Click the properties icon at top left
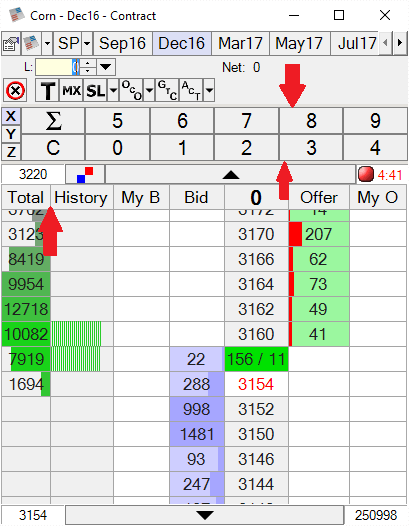Image resolution: width=409 pixels, height=526 pixels. click(11, 44)
